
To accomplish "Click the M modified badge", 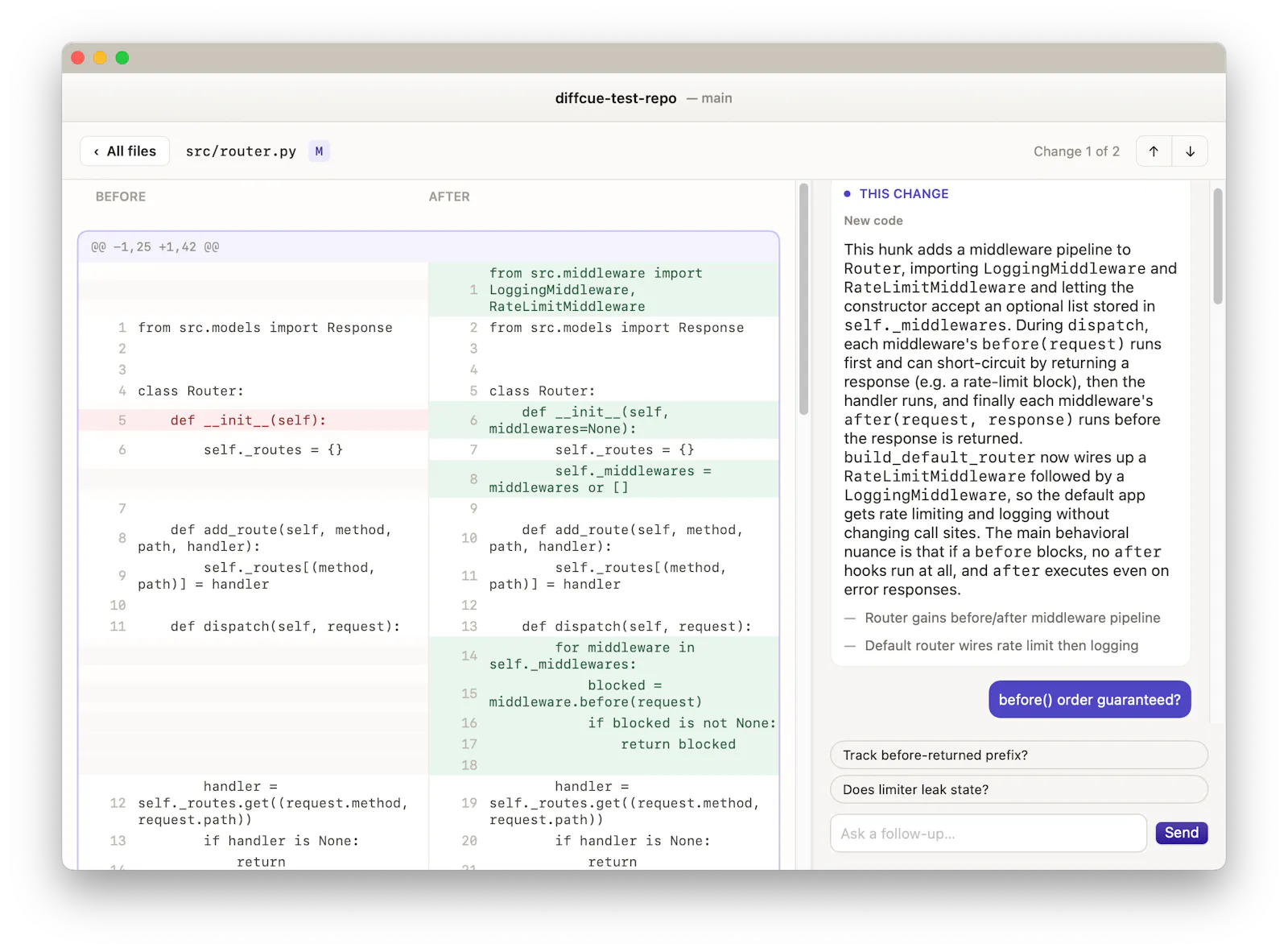I will coord(319,151).
